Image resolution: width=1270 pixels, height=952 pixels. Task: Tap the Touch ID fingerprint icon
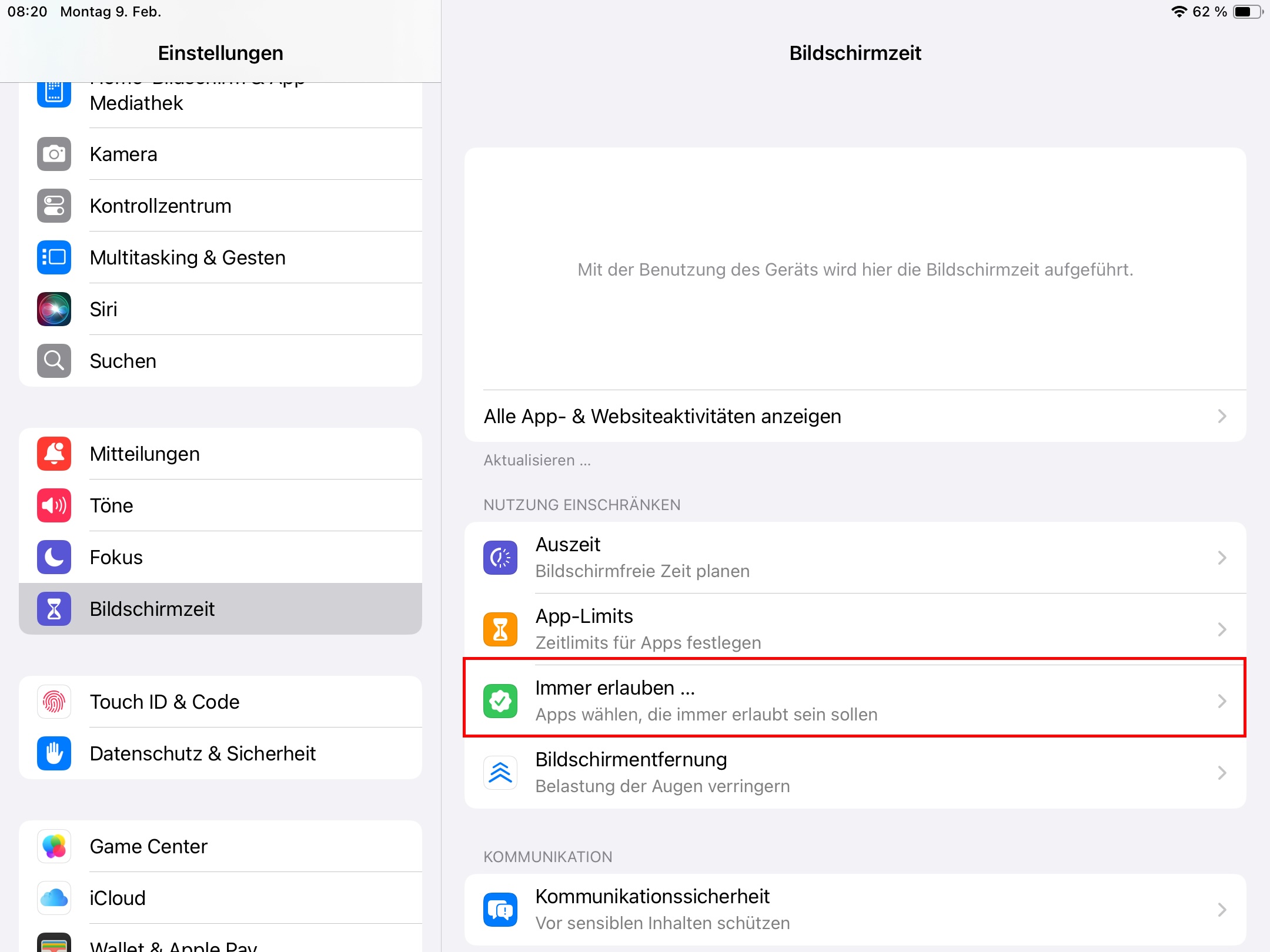click(x=54, y=702)
